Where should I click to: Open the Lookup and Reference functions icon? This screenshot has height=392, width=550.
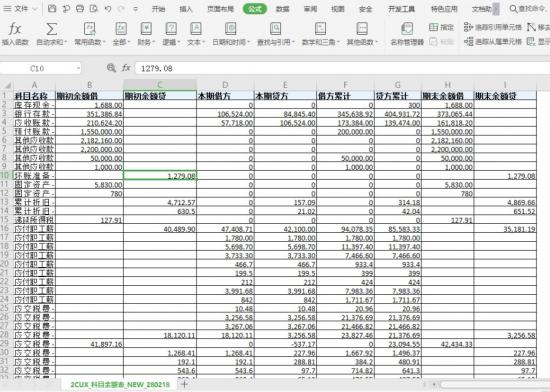pos(275,29)
